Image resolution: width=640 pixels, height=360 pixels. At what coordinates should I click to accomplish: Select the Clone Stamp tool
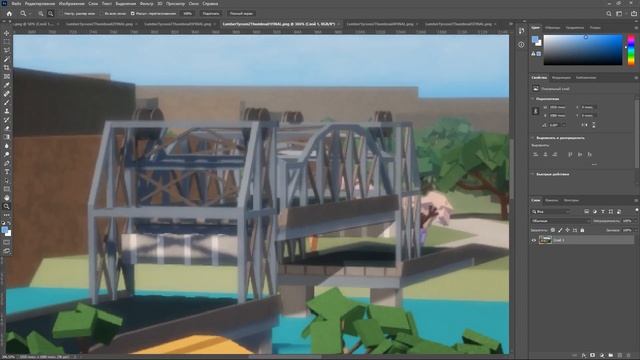[7, 111]
